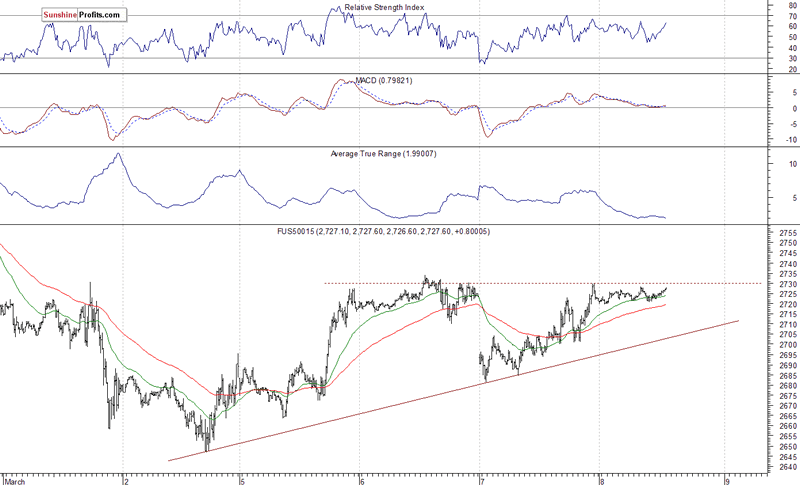Click date marker 7 on the time axis

pos(481,481)
